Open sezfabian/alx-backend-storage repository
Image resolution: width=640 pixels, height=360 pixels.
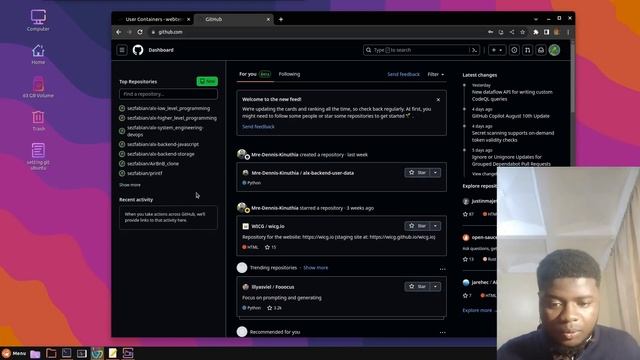pos(161,154)
